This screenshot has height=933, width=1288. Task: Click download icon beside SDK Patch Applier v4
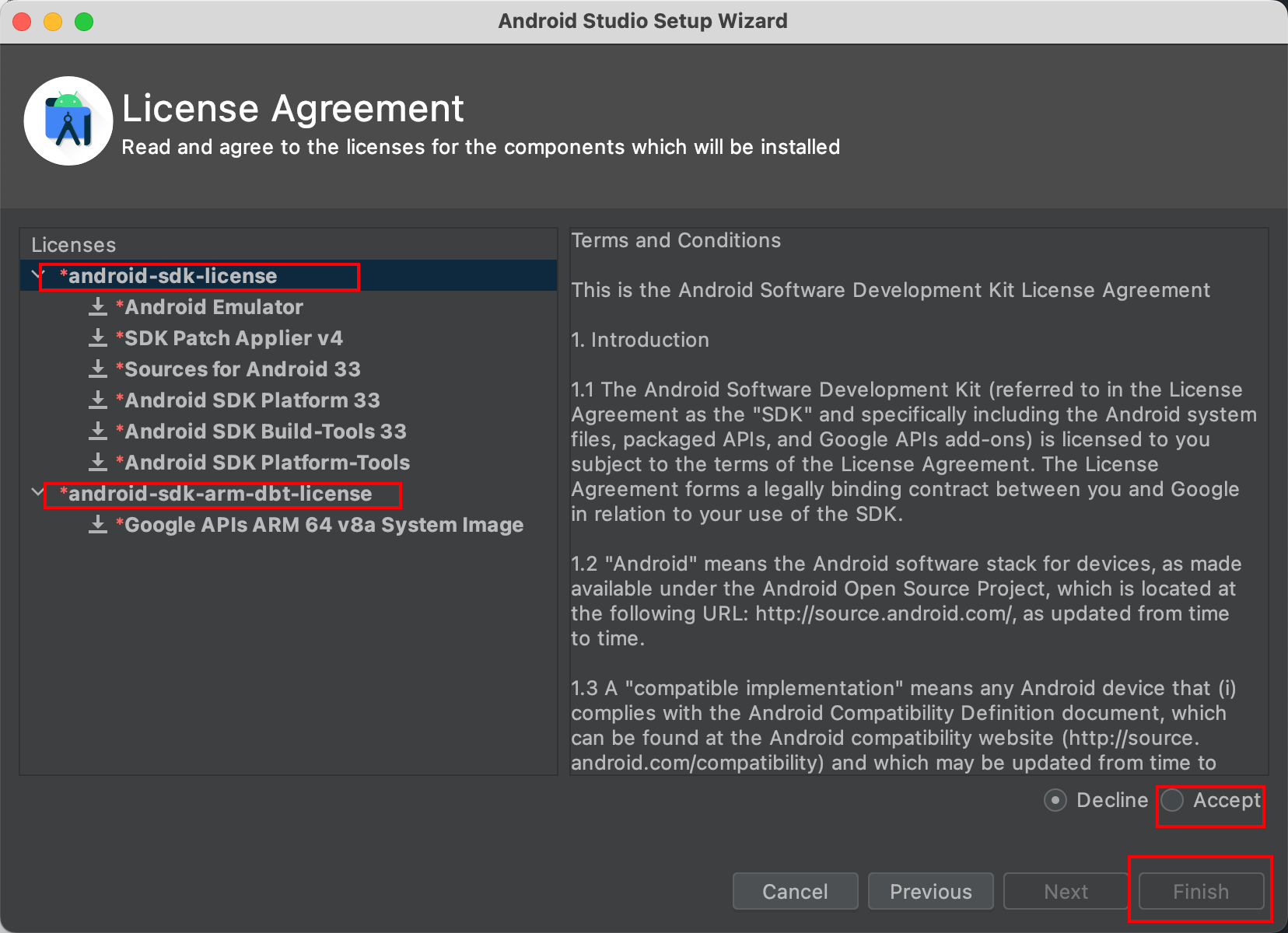(97, 338)
